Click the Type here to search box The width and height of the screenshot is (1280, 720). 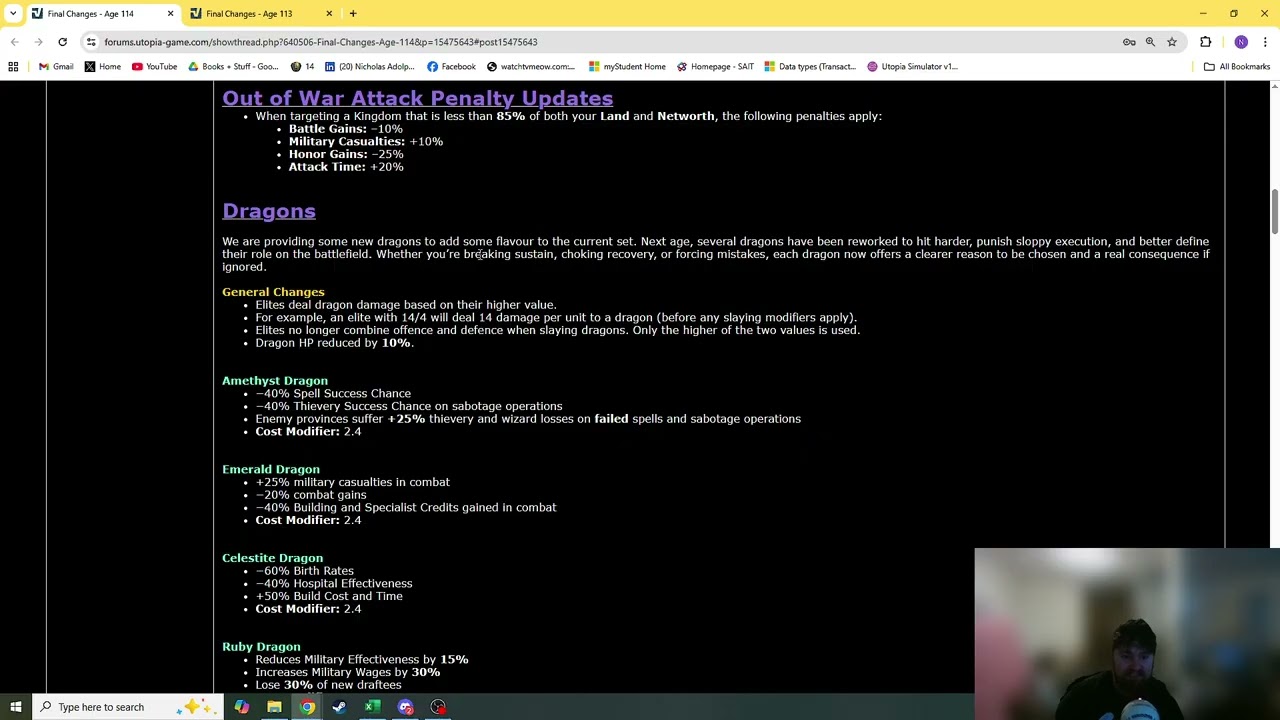point(125,707)
